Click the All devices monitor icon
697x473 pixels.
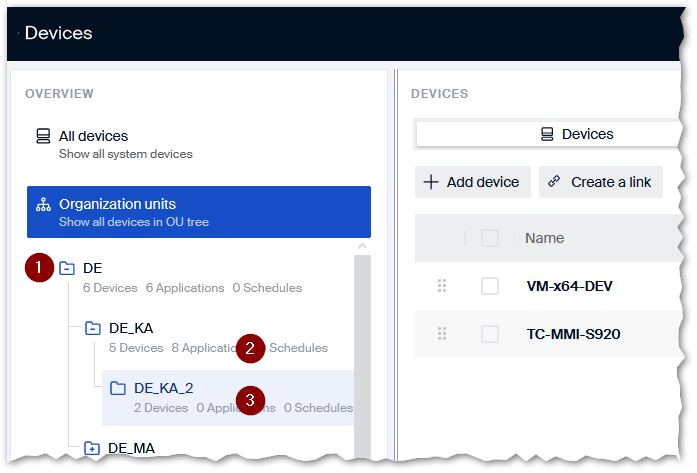(x=42, y=136)
